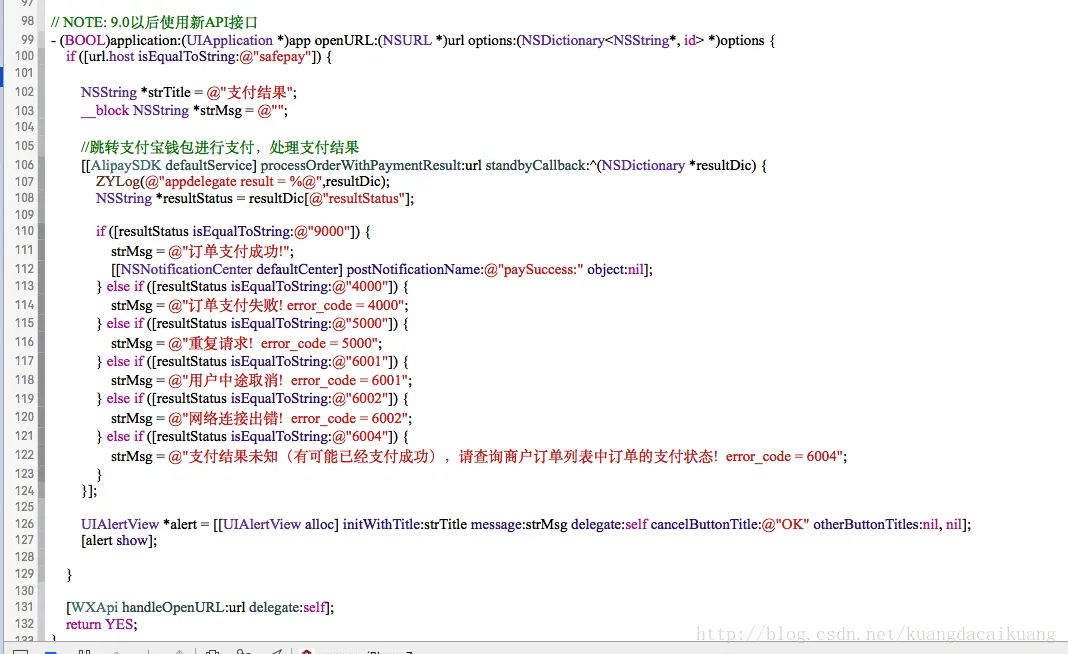Click "[alert show];" on line 127
This screenshot has height=654, width=1068.
119,540
